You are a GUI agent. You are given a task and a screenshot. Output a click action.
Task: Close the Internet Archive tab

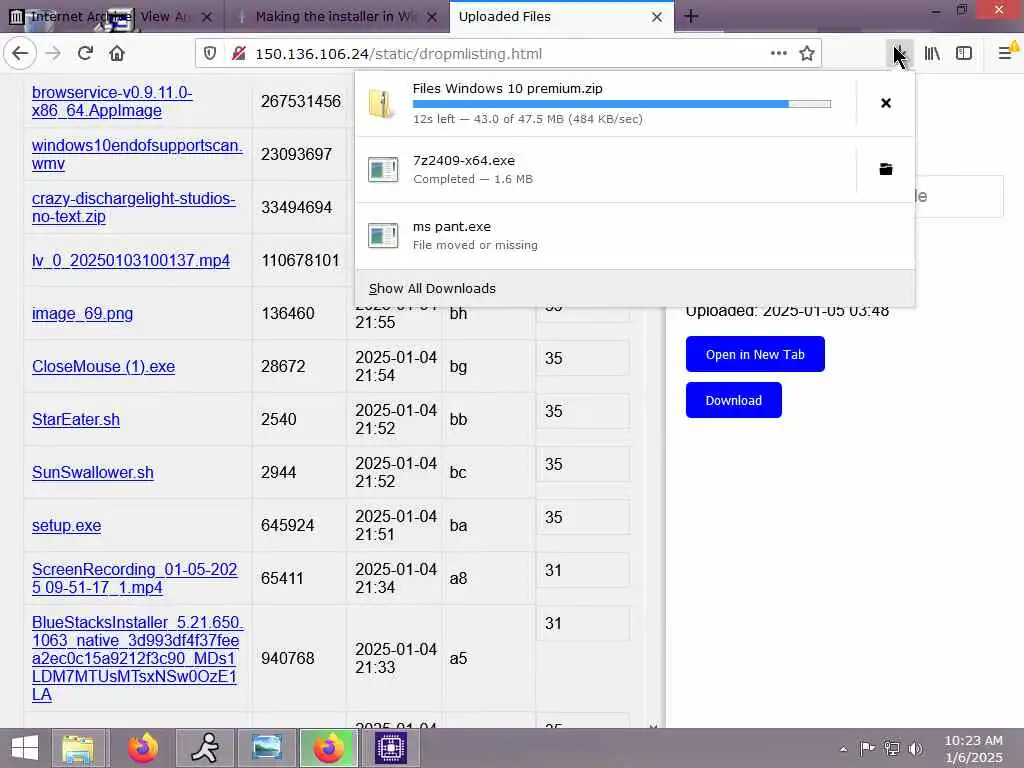point(206,17)
